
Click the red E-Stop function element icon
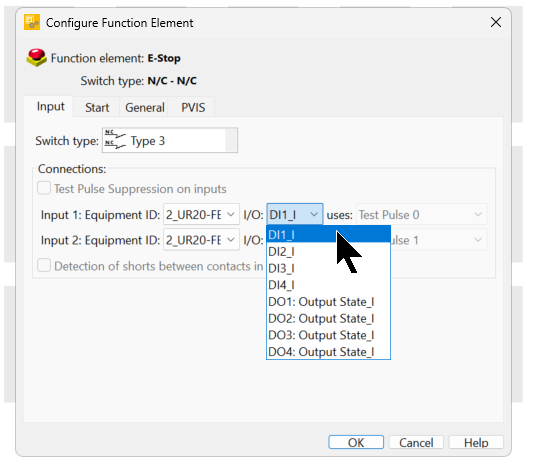36,57
